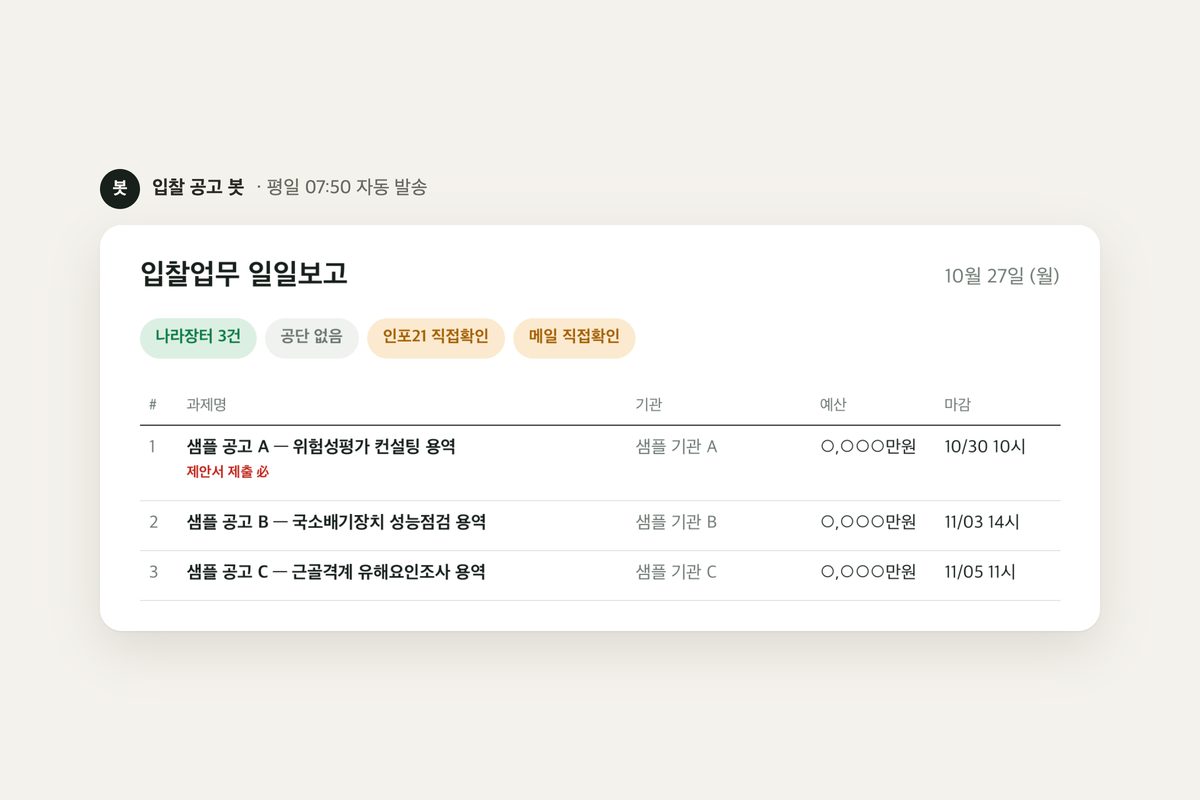
Task: Click the 봇 avatar icon
Action: click(120, 188)
